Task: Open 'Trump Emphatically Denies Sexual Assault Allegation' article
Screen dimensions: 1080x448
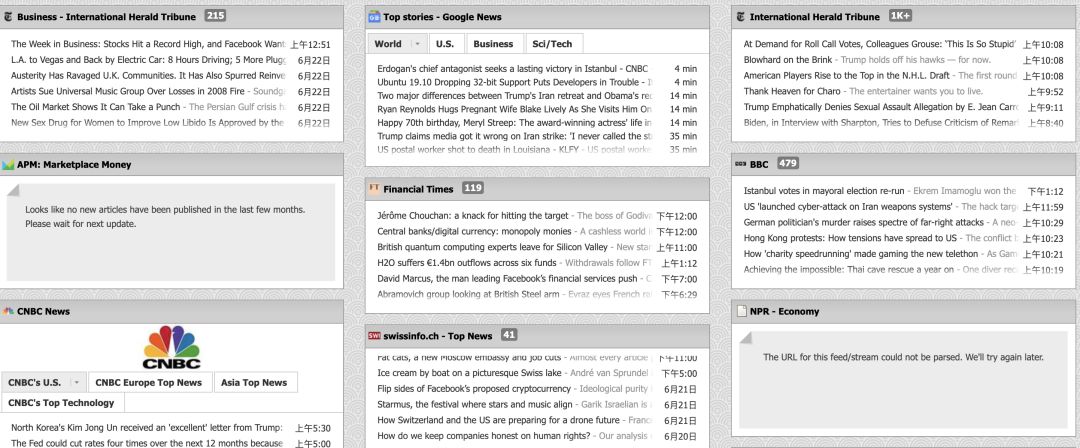Action: tap(880, 107)
